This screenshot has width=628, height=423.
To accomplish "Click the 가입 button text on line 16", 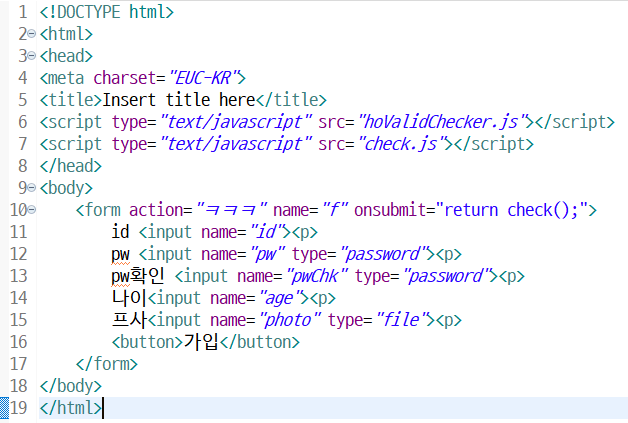I will click(201, 342).
